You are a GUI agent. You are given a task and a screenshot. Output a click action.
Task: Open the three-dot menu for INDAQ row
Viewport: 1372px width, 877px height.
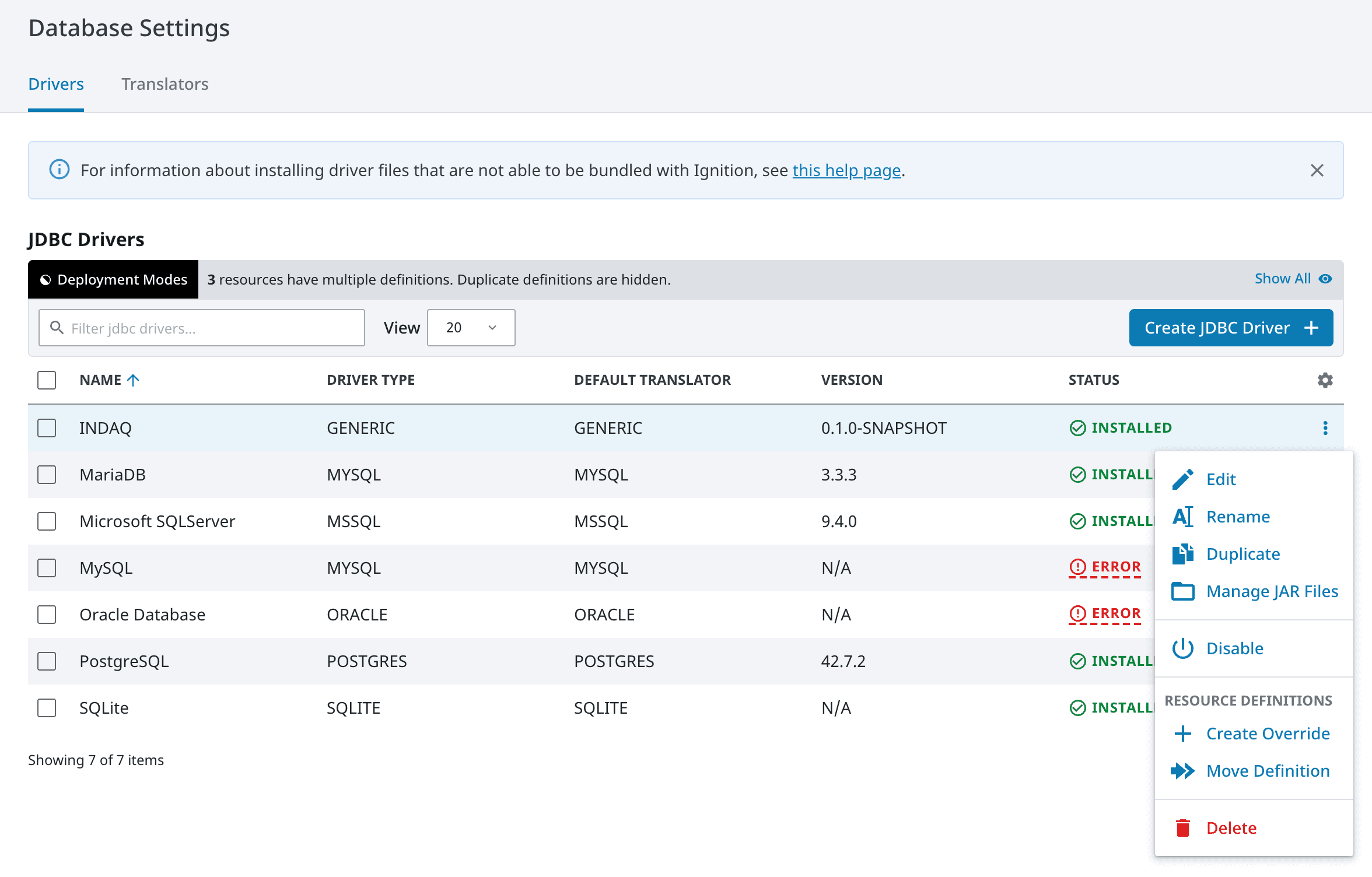(x=1325, y=428)
